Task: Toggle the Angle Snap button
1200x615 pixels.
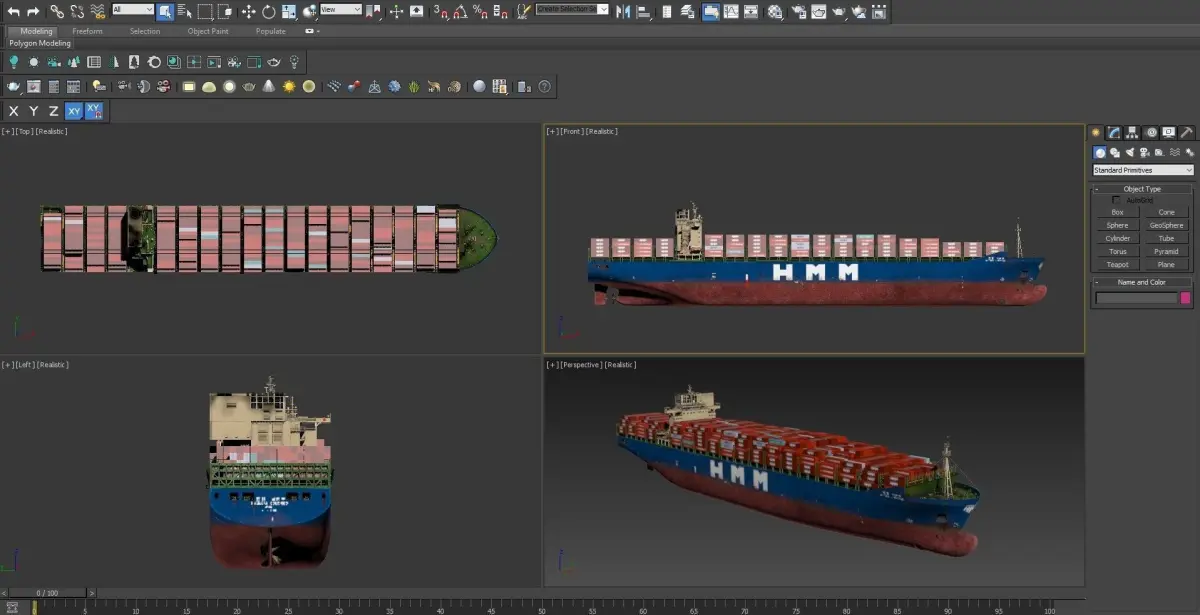Action: pyautogui.click(x=460, y=11)
